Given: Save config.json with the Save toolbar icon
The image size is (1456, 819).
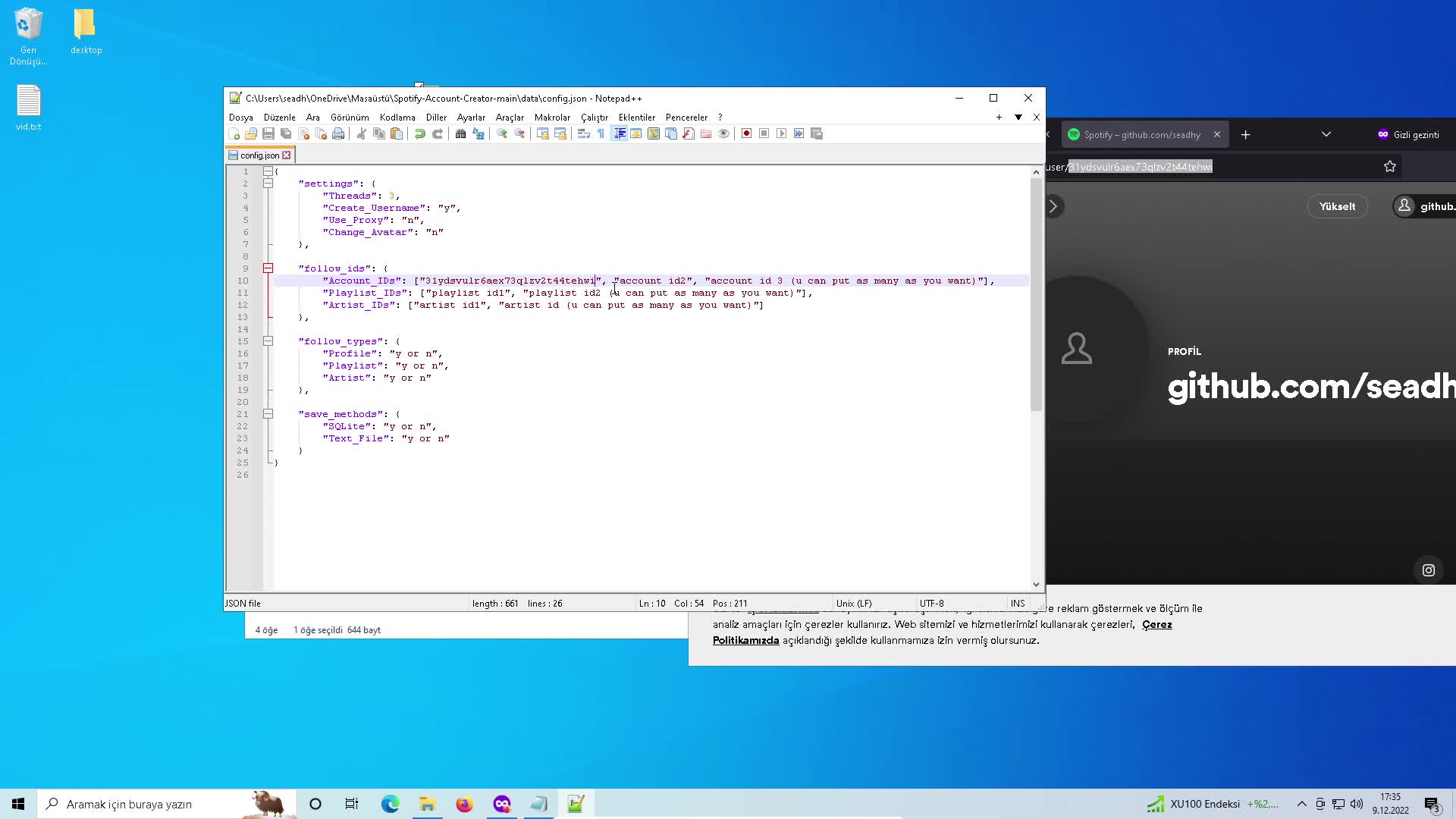Looking at the screenshot, I should (x=268, y=133).
